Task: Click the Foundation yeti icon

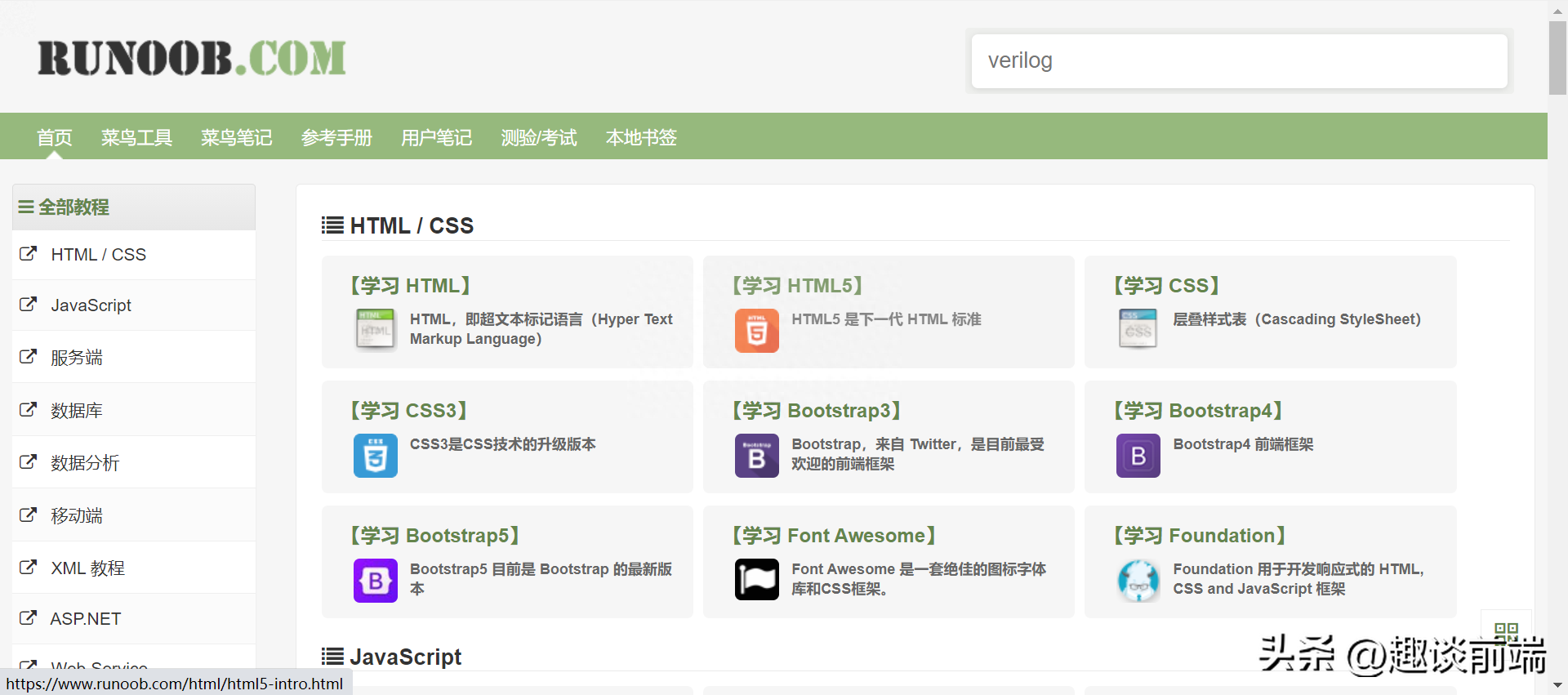Action: [x=1138, y=581]
